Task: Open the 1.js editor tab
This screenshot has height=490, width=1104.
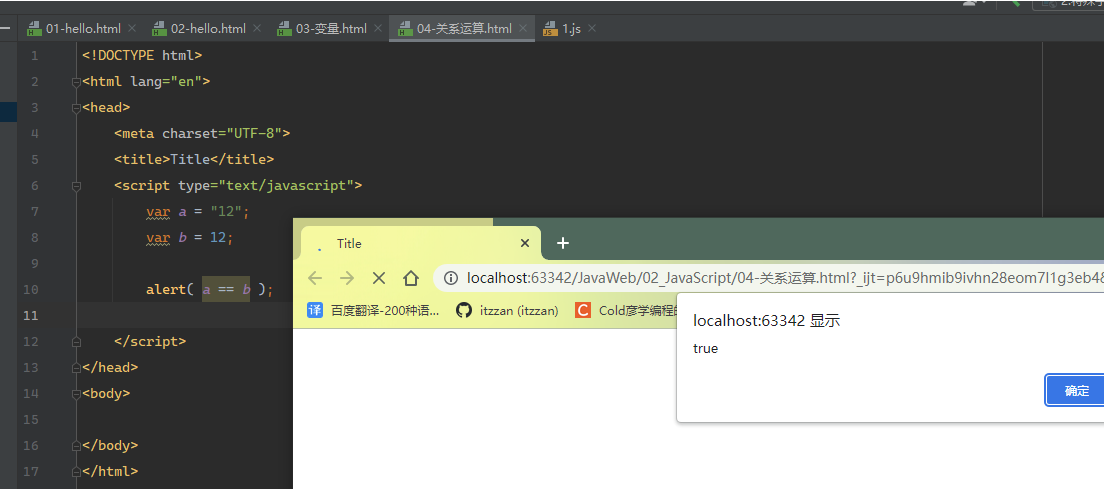Action: click(571, 29)
